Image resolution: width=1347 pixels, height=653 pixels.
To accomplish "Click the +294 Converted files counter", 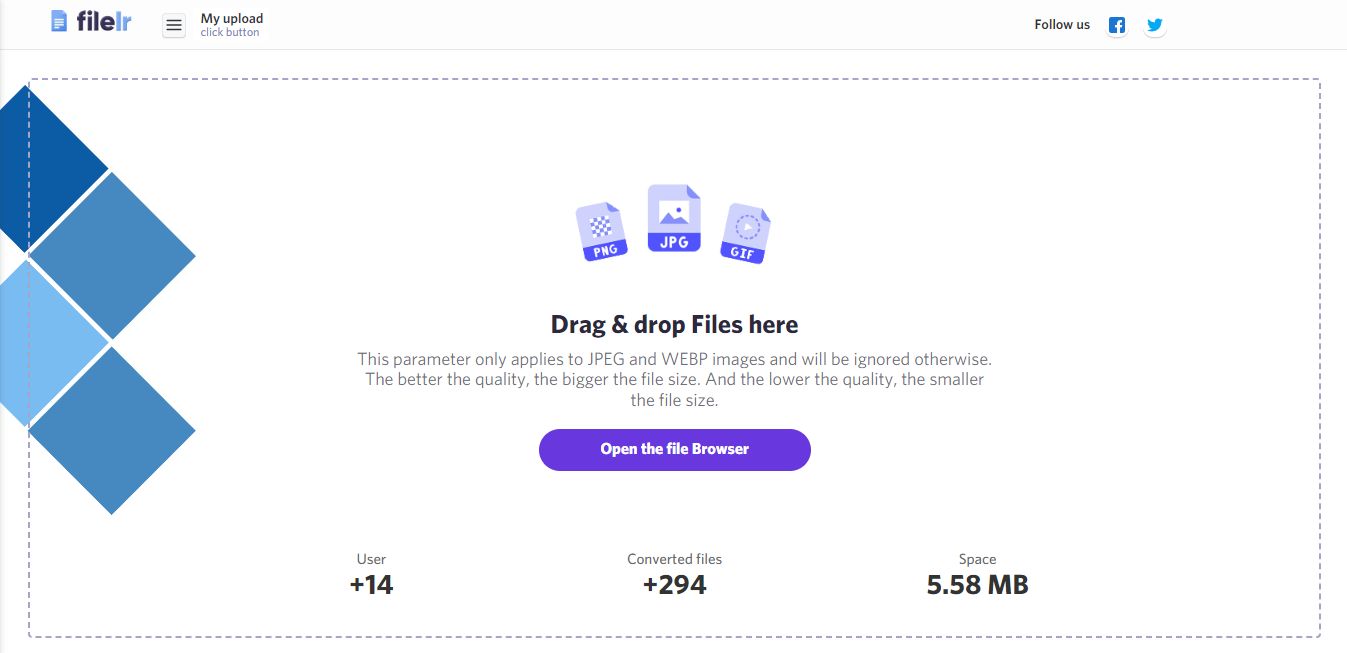I will [675, 585].
